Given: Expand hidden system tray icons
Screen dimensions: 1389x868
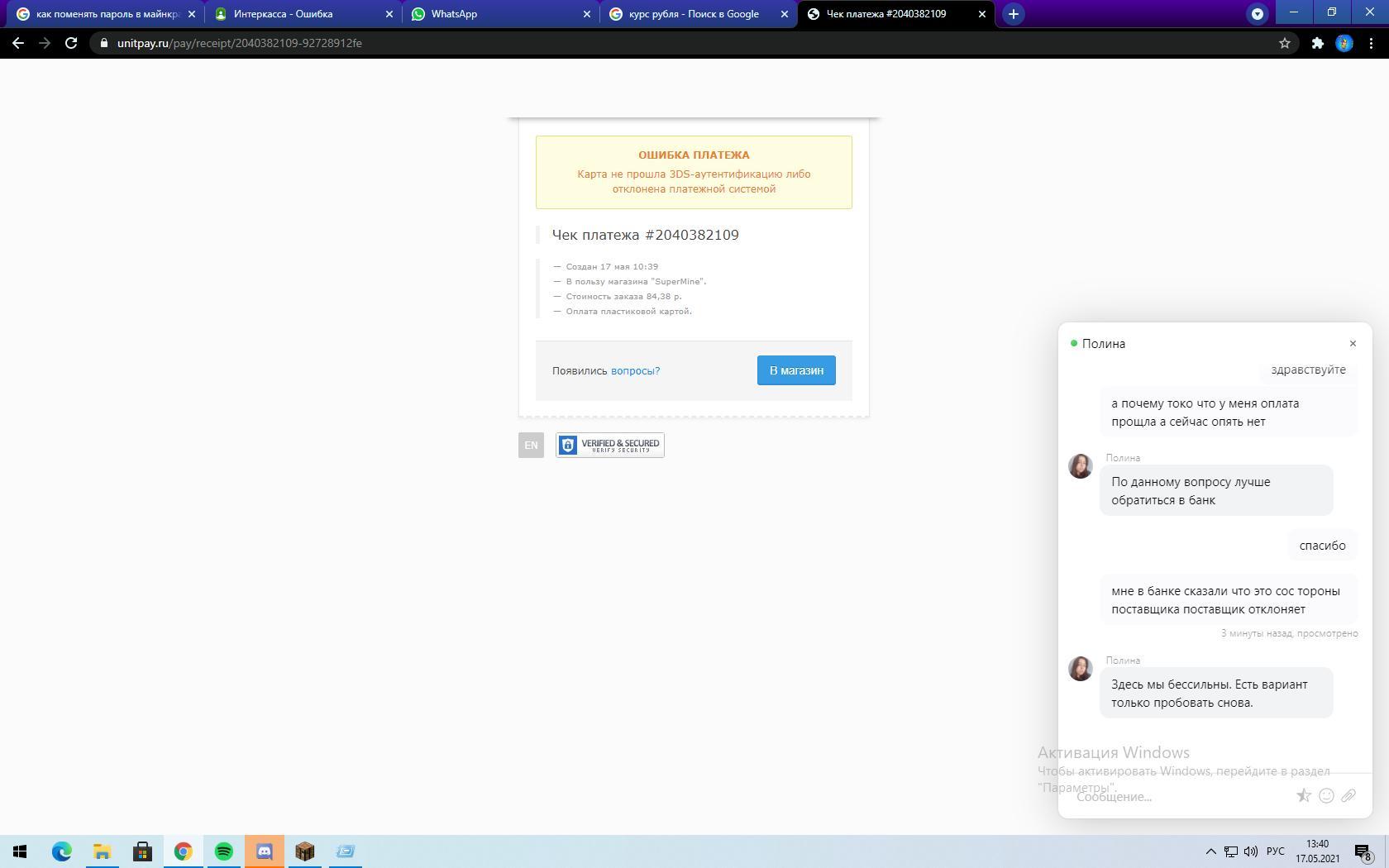Looking at the screenshot, I should click(x=1210, y=851).
